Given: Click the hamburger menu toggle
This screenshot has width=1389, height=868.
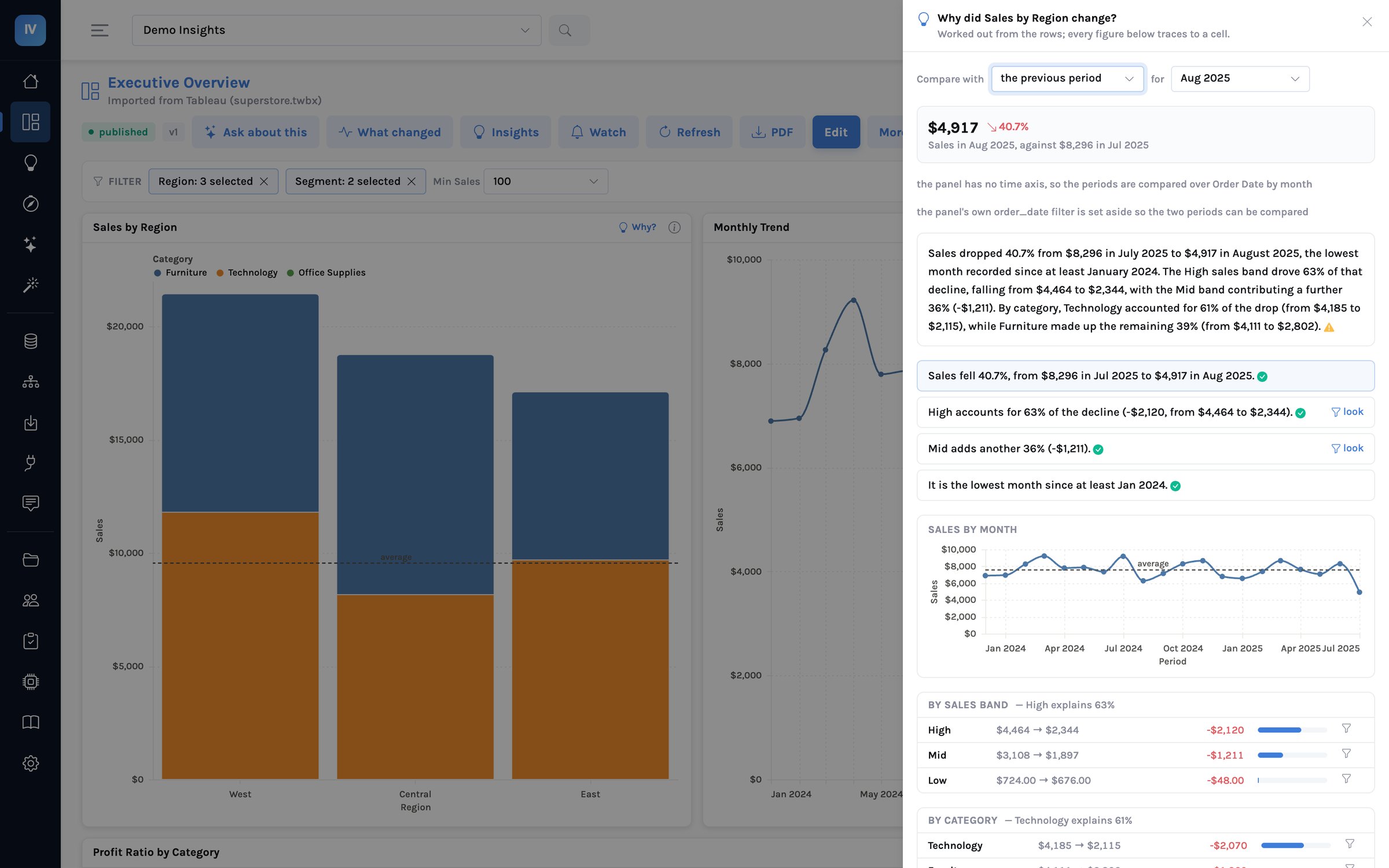Looking at the screenshot, I should [x=100, y=30].
